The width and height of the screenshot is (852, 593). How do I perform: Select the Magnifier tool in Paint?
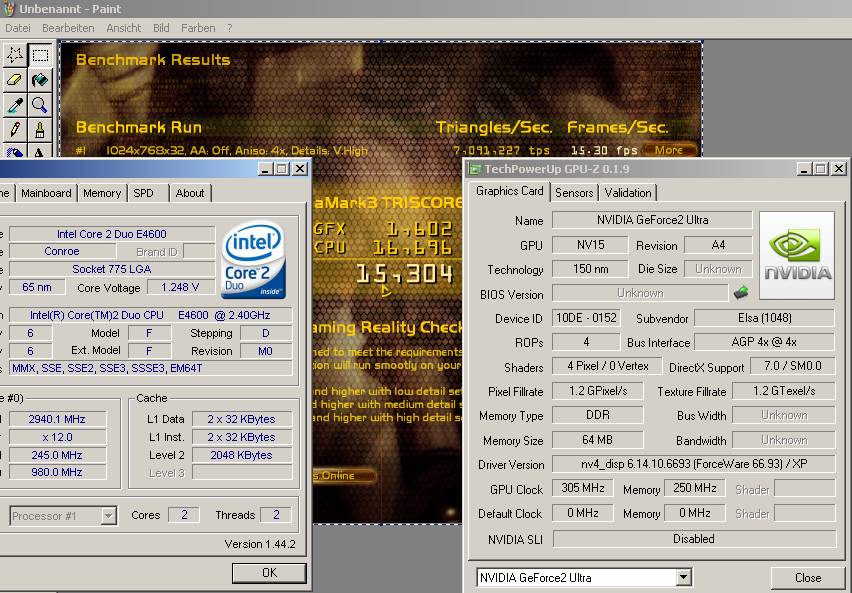pyautogui.click(x=40, y=105)
